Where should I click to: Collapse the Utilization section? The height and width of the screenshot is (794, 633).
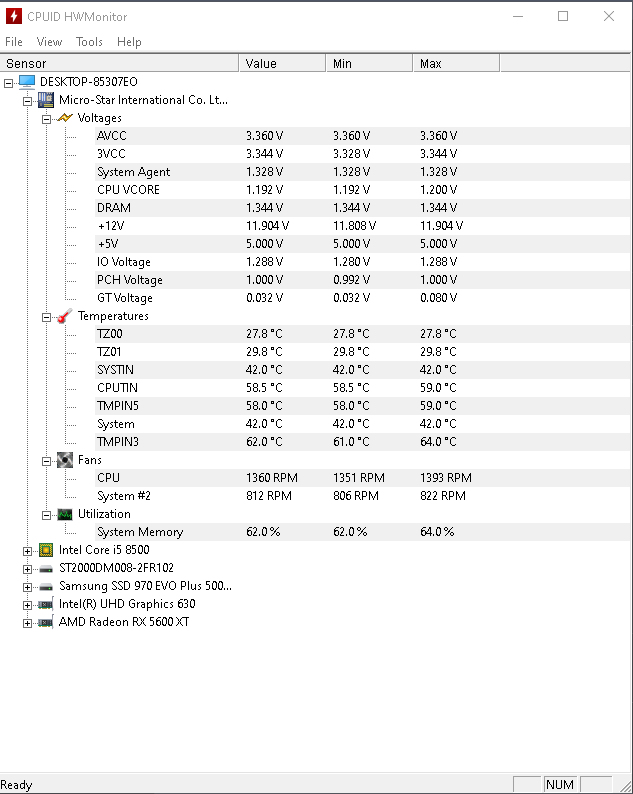tap(46, 515)
